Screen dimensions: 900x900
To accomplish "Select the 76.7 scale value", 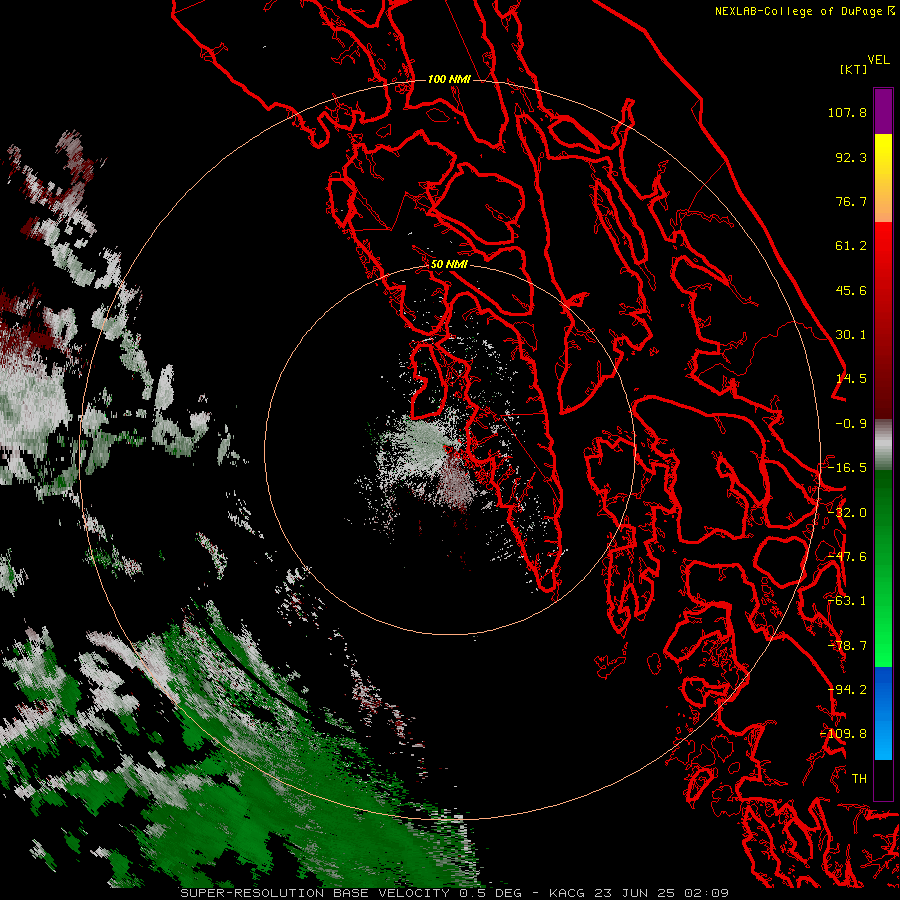I will click(x=851, y=201).
